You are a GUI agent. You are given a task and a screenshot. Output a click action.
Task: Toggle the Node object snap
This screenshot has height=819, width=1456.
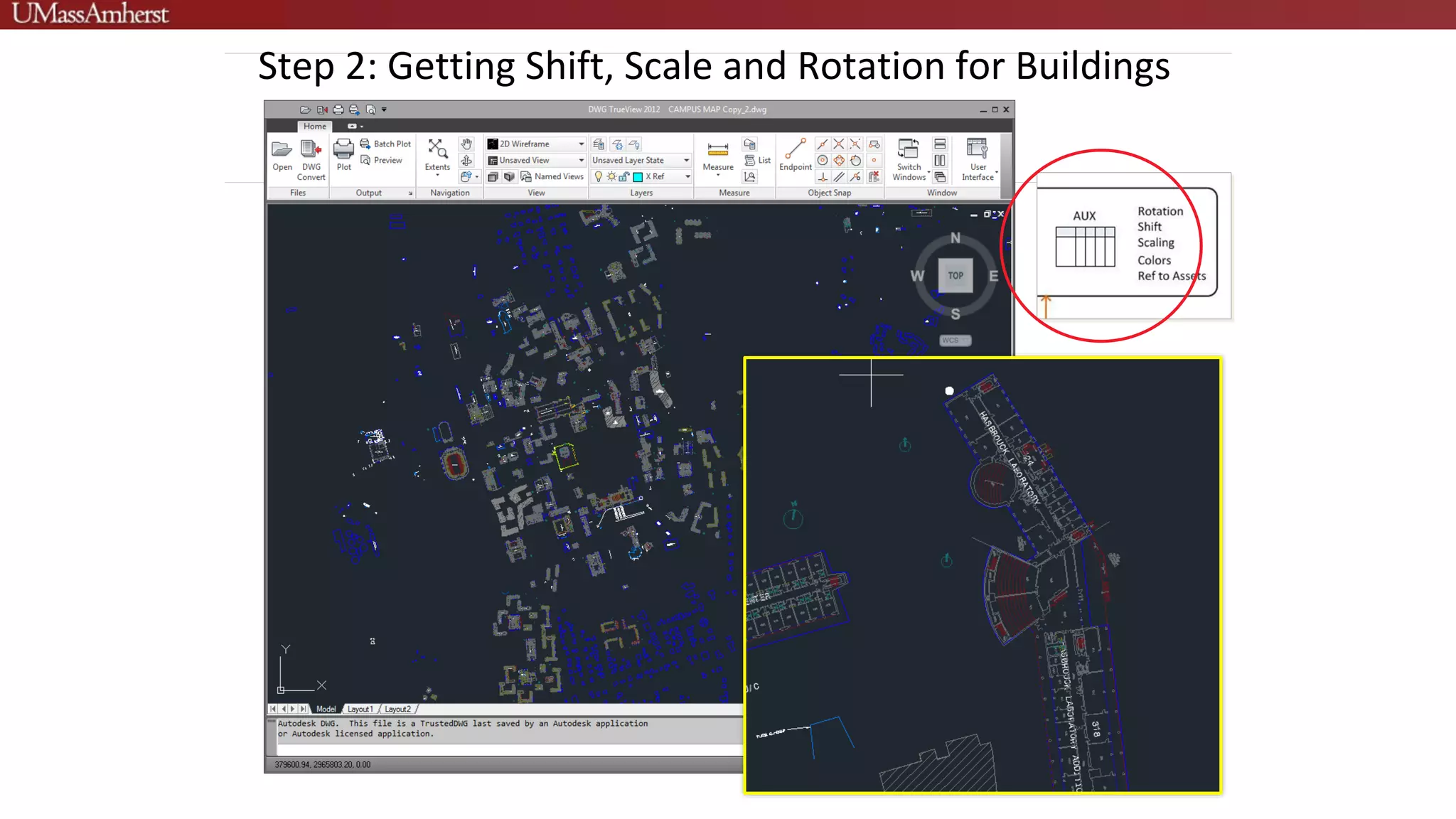pyautogui.click(x=874, y=161)
